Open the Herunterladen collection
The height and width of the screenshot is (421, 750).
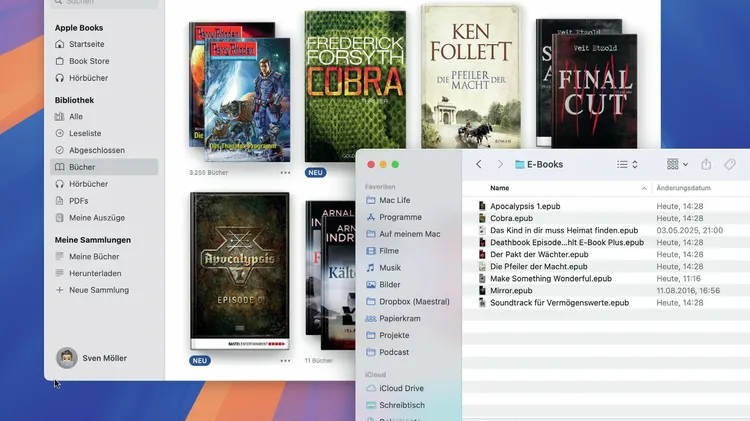tap(95, 274)
